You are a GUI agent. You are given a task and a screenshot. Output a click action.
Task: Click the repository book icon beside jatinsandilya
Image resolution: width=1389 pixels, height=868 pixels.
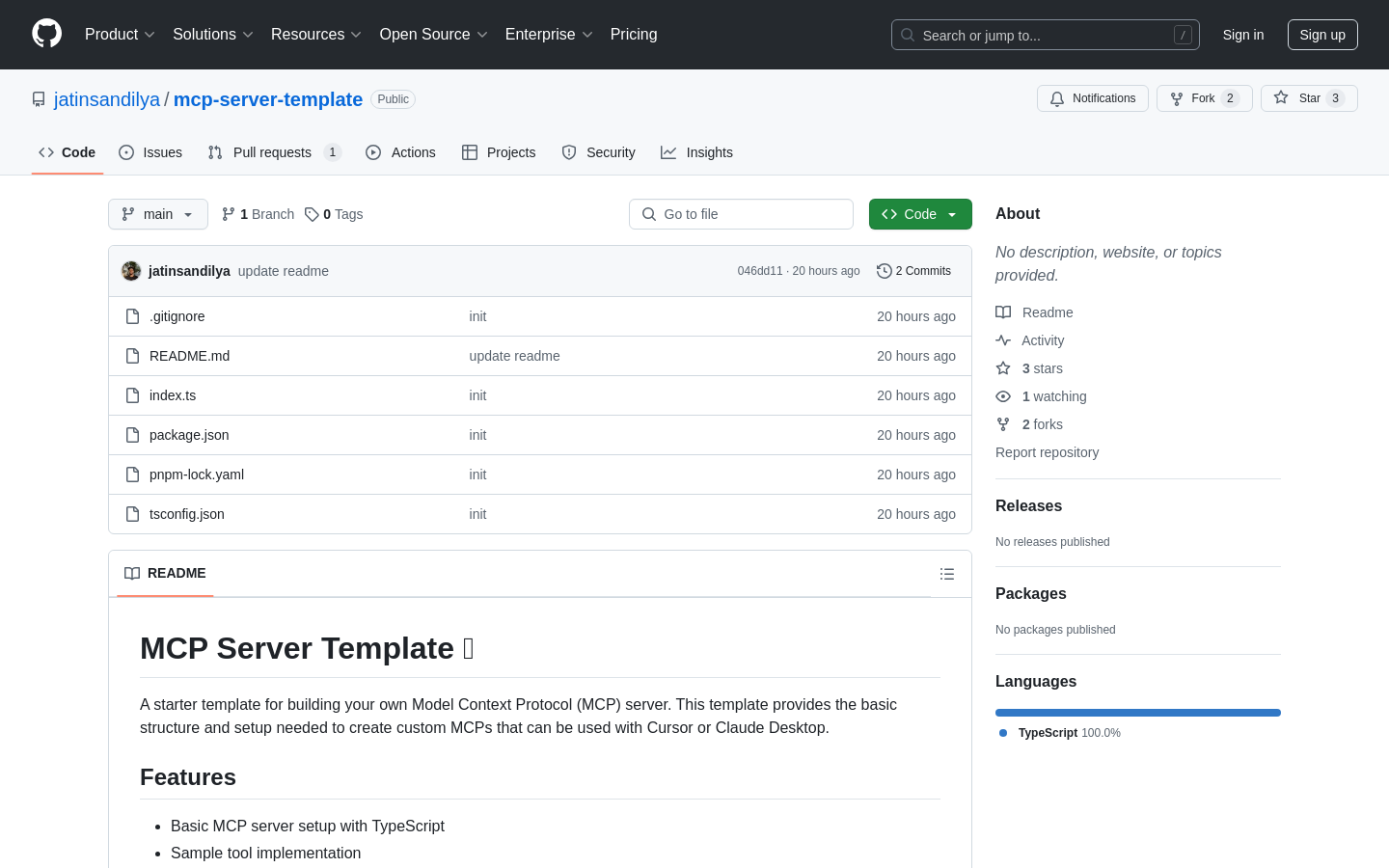coord(39,99)
